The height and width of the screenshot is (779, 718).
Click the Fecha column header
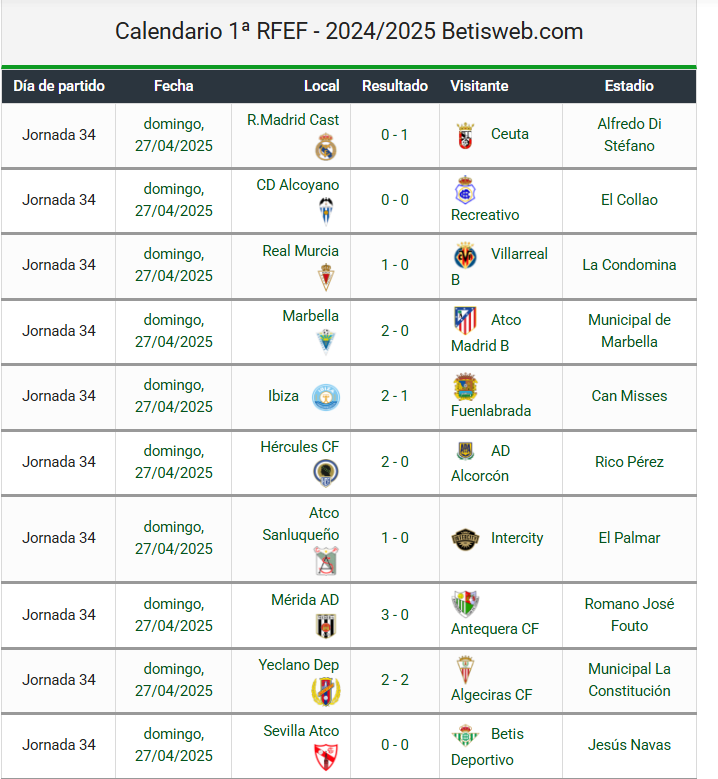coord(173,86)
